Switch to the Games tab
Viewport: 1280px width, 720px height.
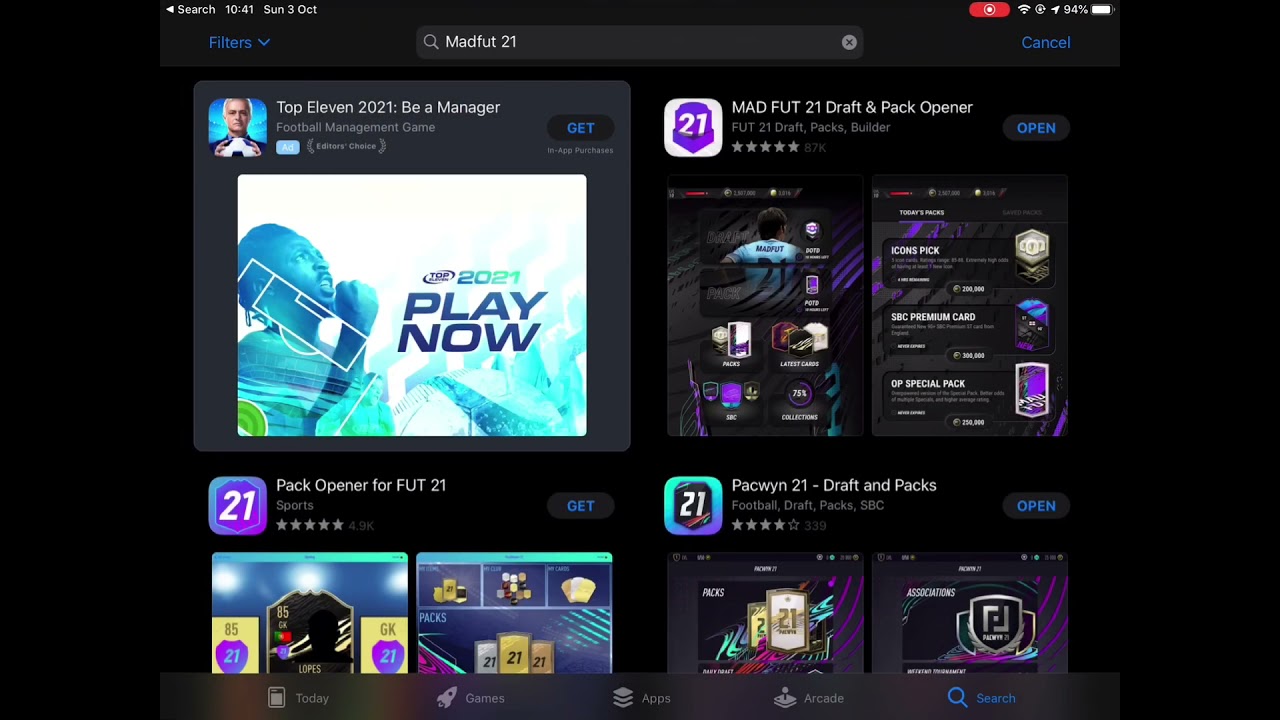(470, 698)
